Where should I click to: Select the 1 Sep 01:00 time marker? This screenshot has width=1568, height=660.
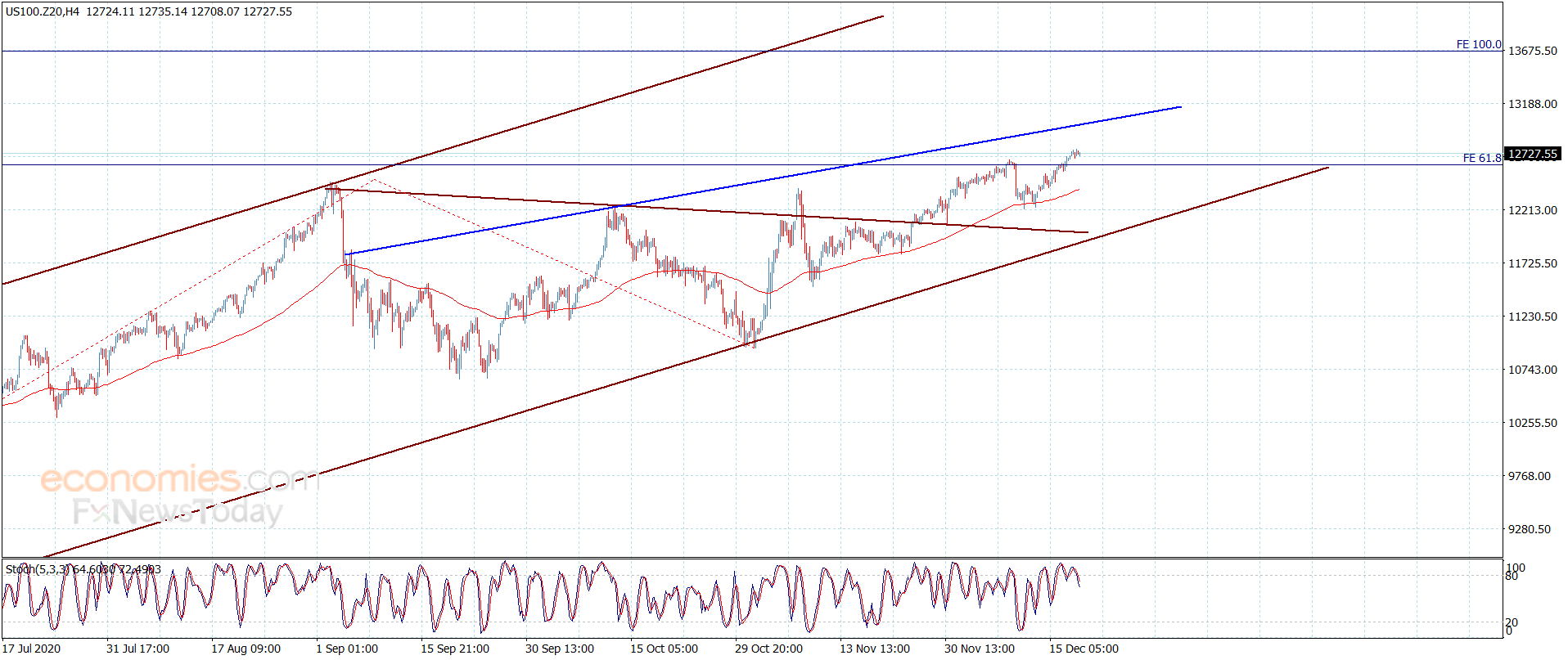click(x=347, y=649)
